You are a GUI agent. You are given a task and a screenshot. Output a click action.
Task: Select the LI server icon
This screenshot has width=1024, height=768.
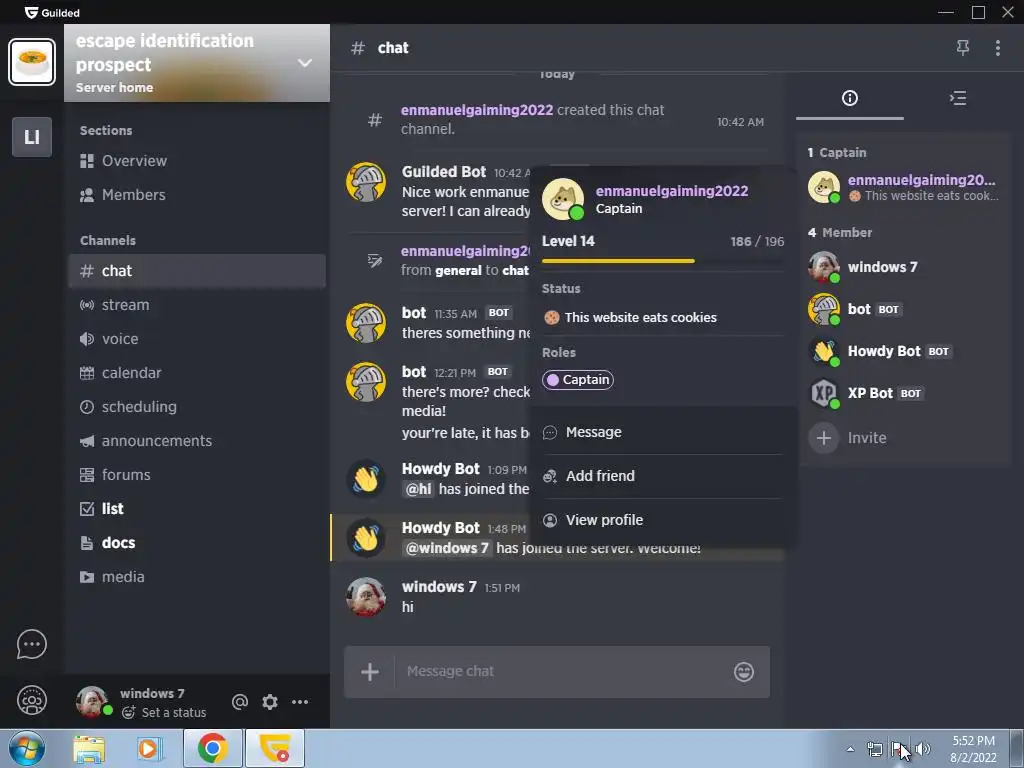click(x=31, y=137)
